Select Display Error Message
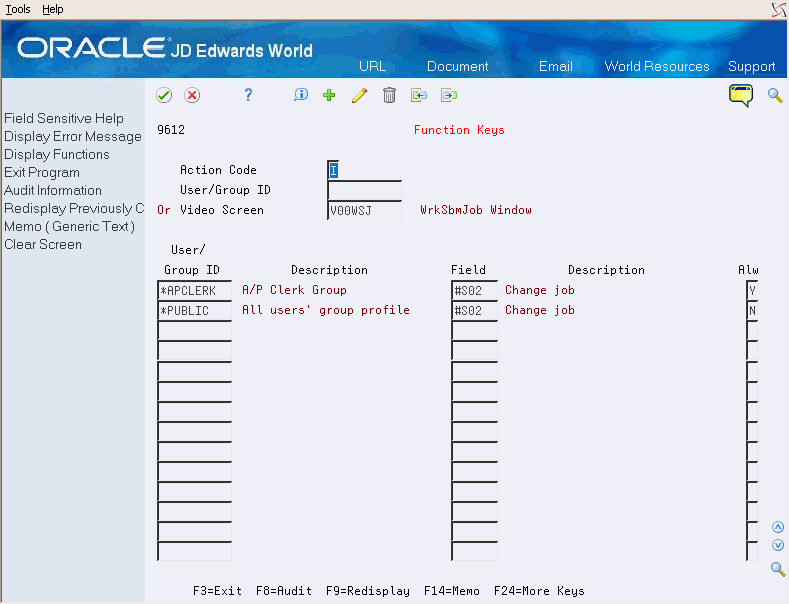 coord(73,136)
